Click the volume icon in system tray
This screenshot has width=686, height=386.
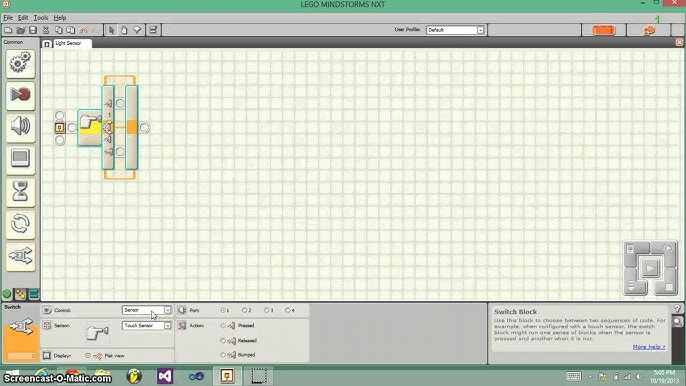pyautogui.click(x=639, y=376)
